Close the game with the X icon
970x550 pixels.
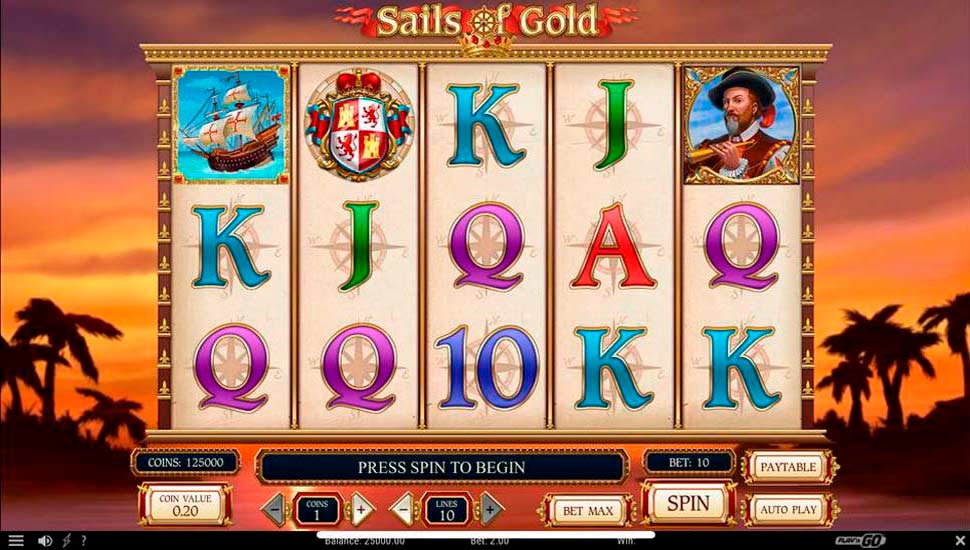(960, 540)
